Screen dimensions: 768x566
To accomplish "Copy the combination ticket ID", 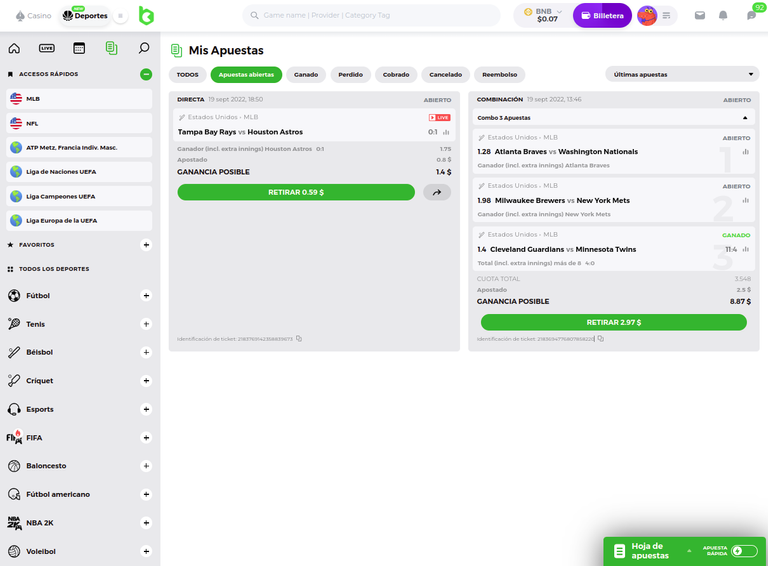I will (601, 338).
